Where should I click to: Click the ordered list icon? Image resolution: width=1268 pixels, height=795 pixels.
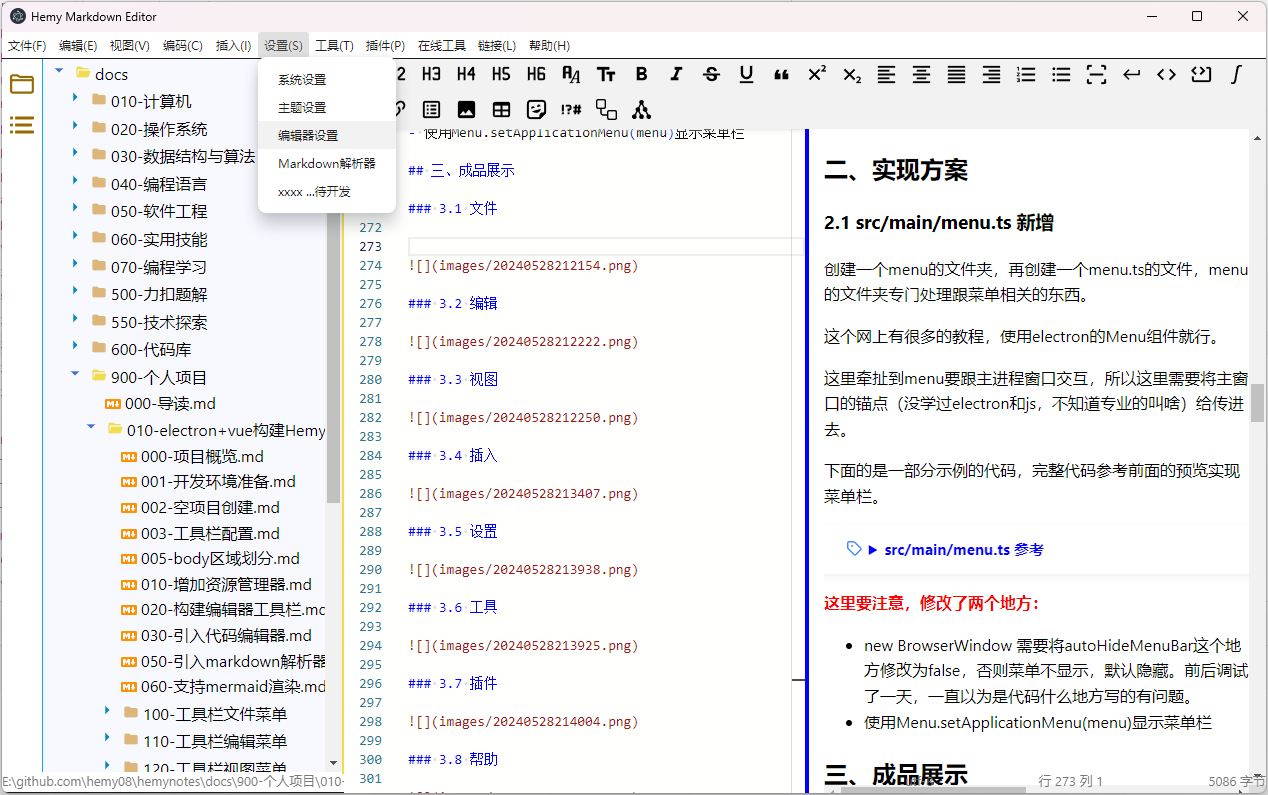point(1026,74)
